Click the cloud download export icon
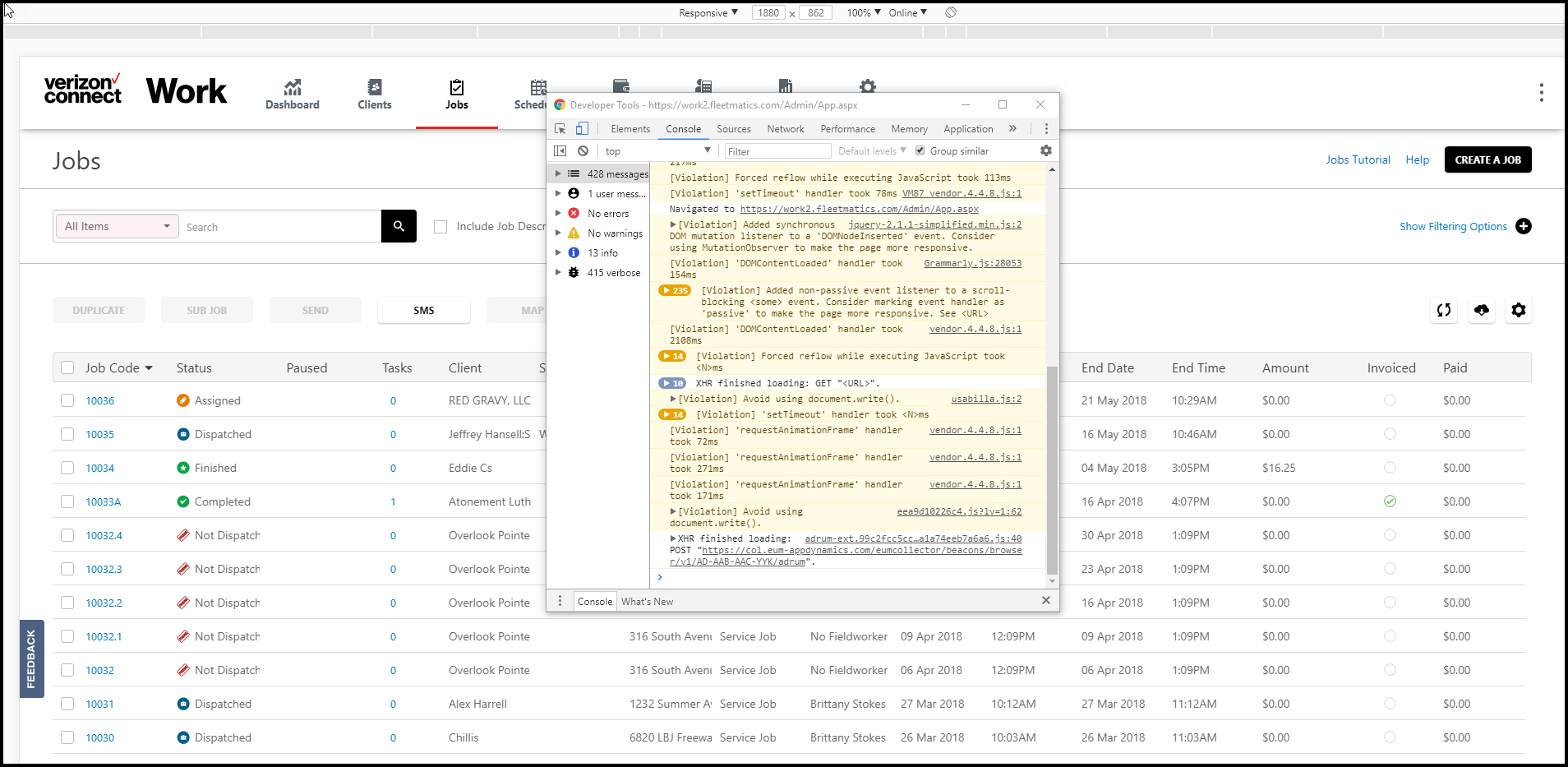This screenshot has width=1568, height=767. coord(1482,310)
